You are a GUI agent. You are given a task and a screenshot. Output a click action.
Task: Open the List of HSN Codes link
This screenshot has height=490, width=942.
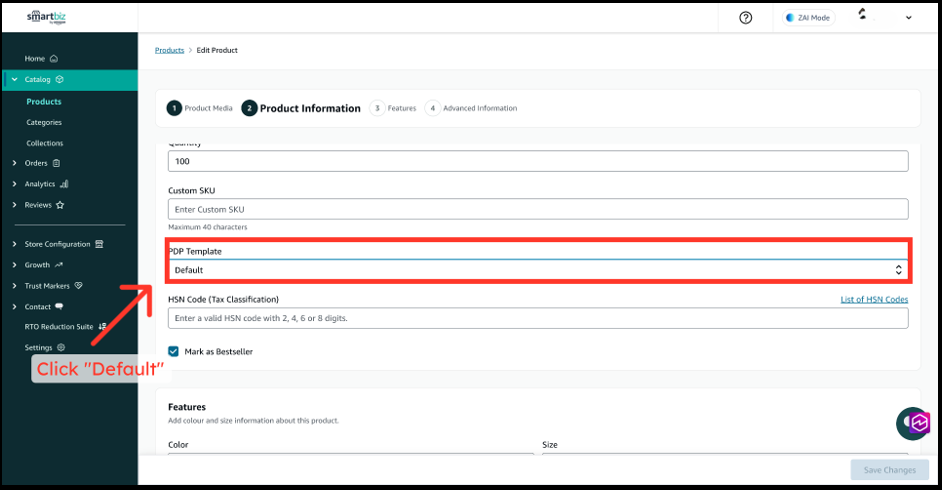873,299
